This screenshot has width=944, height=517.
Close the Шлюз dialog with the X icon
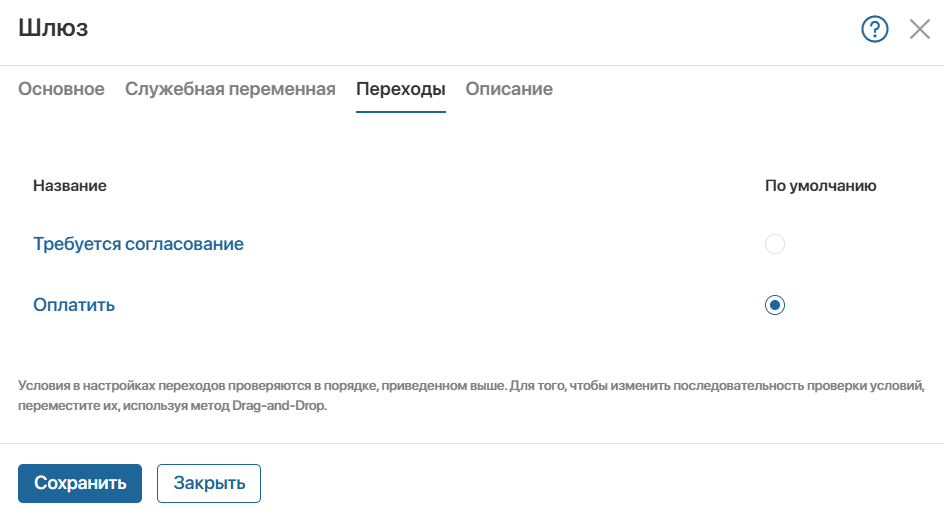(x=919, y=29)
